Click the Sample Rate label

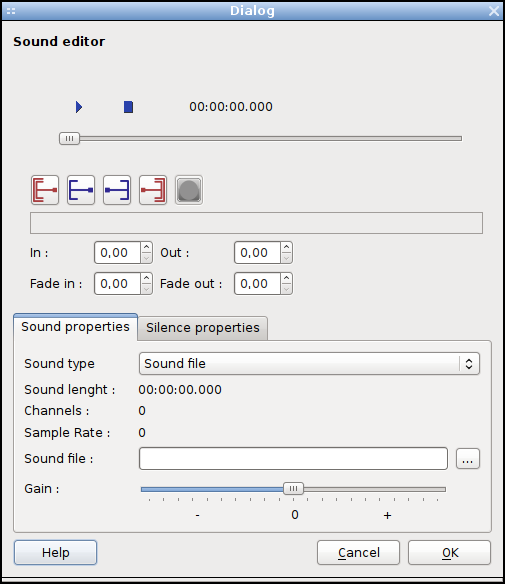click(x=67, y=432)
